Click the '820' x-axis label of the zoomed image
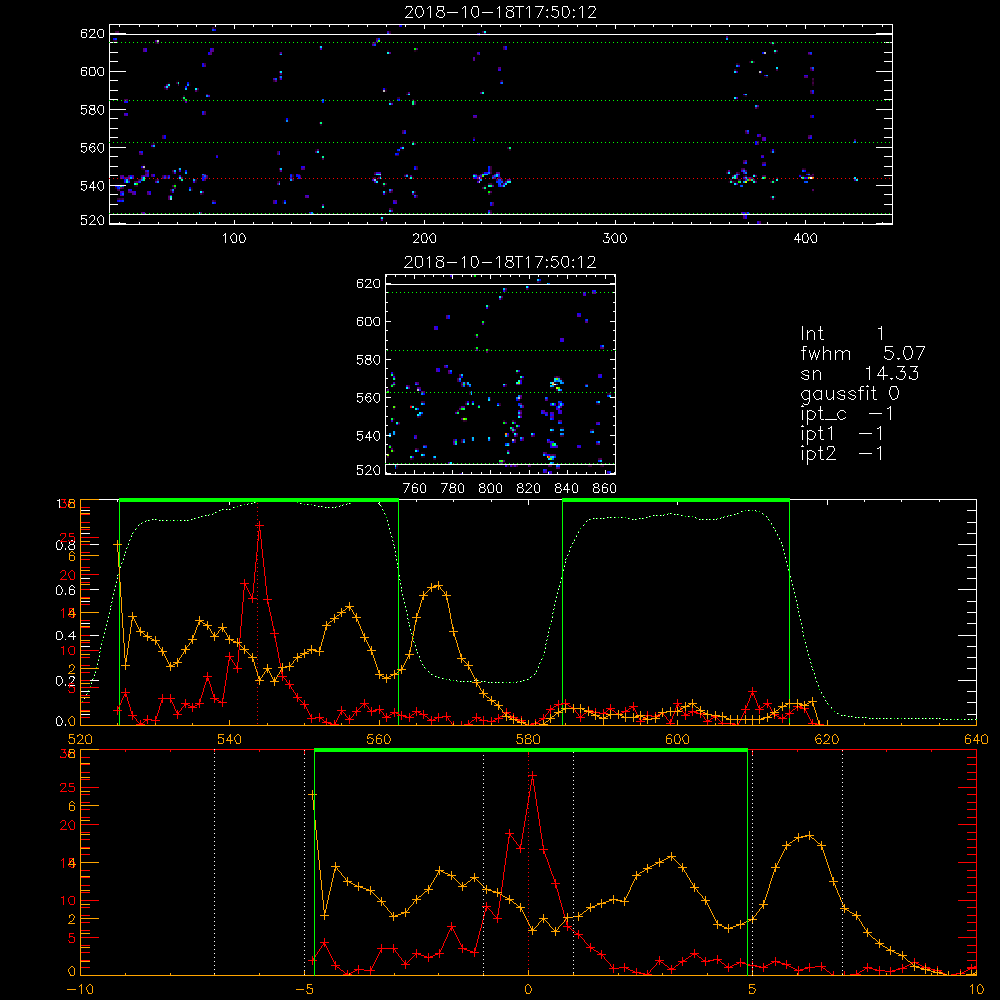Image resolution: width=1000 pixels, height=1000 pixels. click(x=528, y=488)
